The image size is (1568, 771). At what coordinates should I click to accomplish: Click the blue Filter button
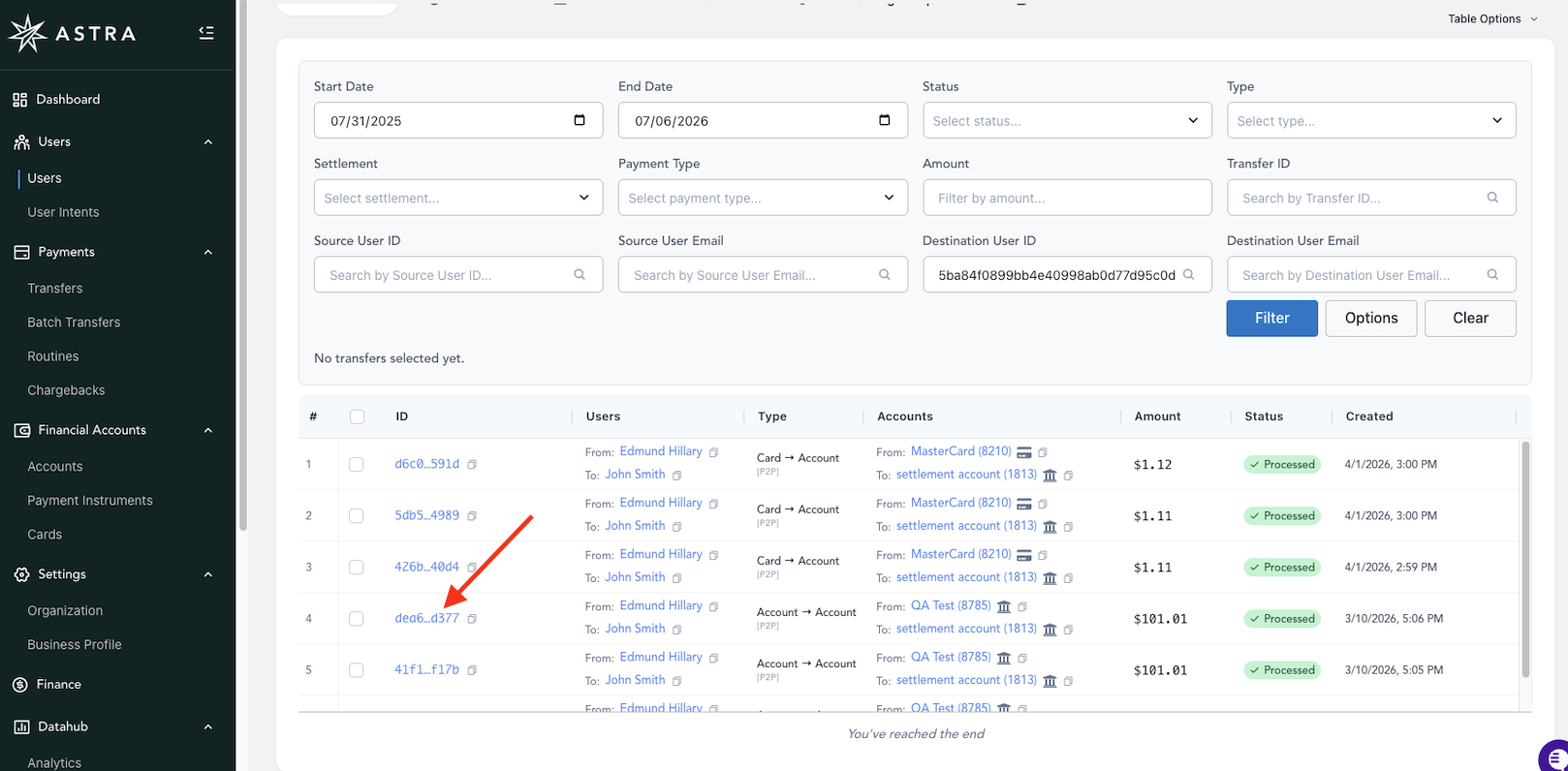(1271, 318)
